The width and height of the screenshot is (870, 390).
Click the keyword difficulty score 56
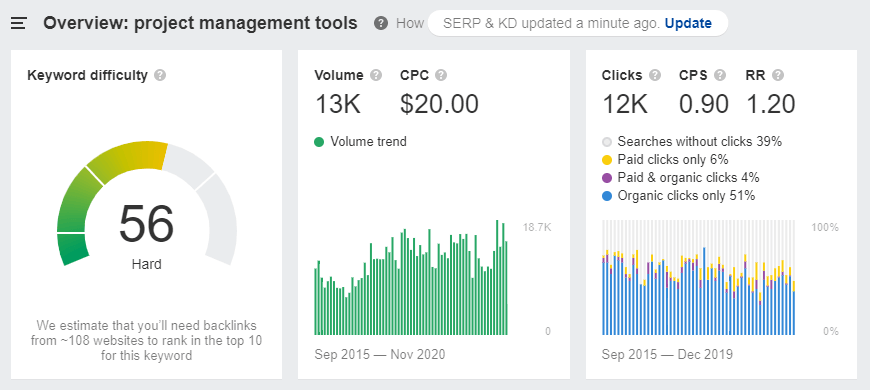coord(146,224)
